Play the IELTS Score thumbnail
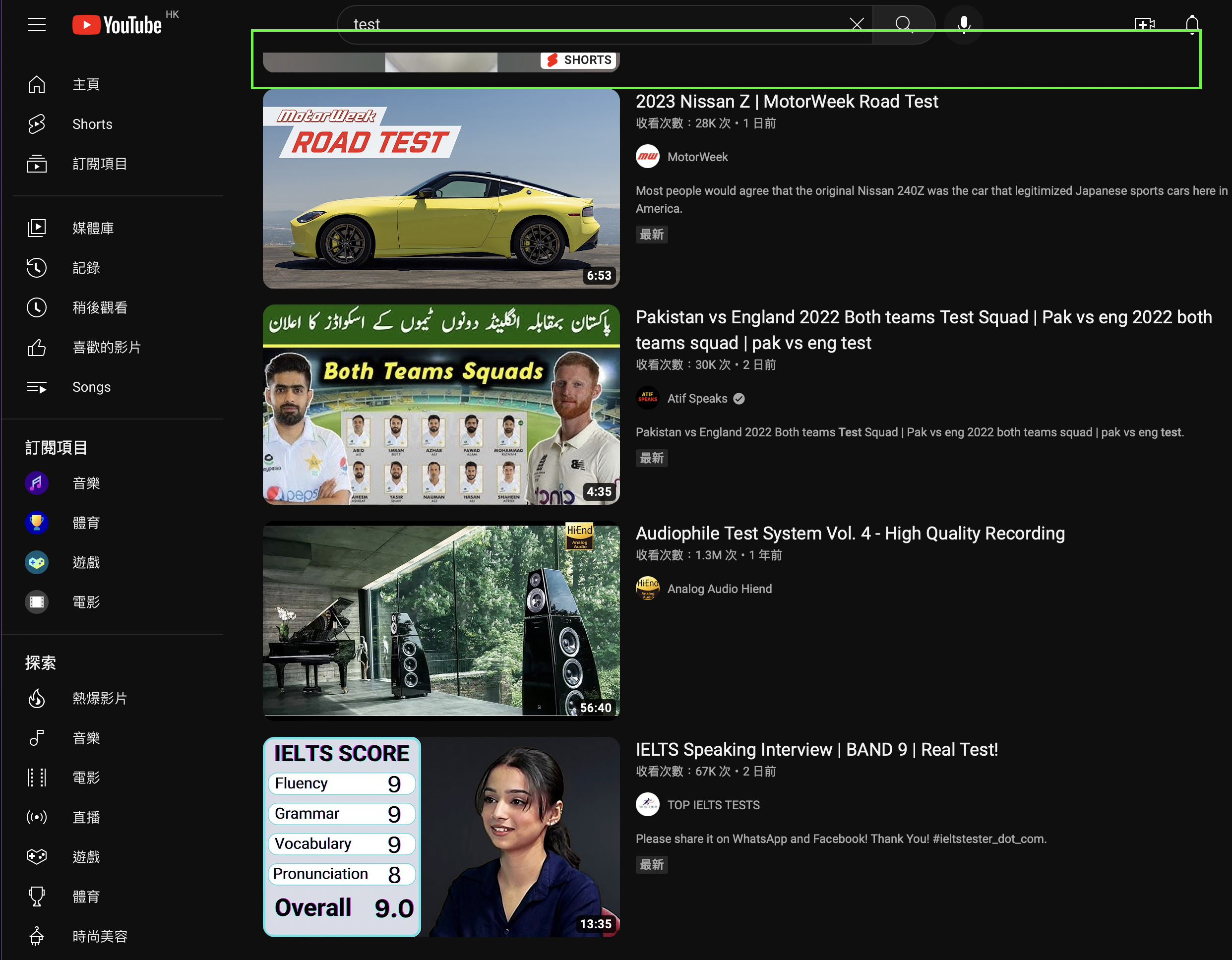Image resolution: width=1232 pixels, height=960 pixels. tap(441, 837)
